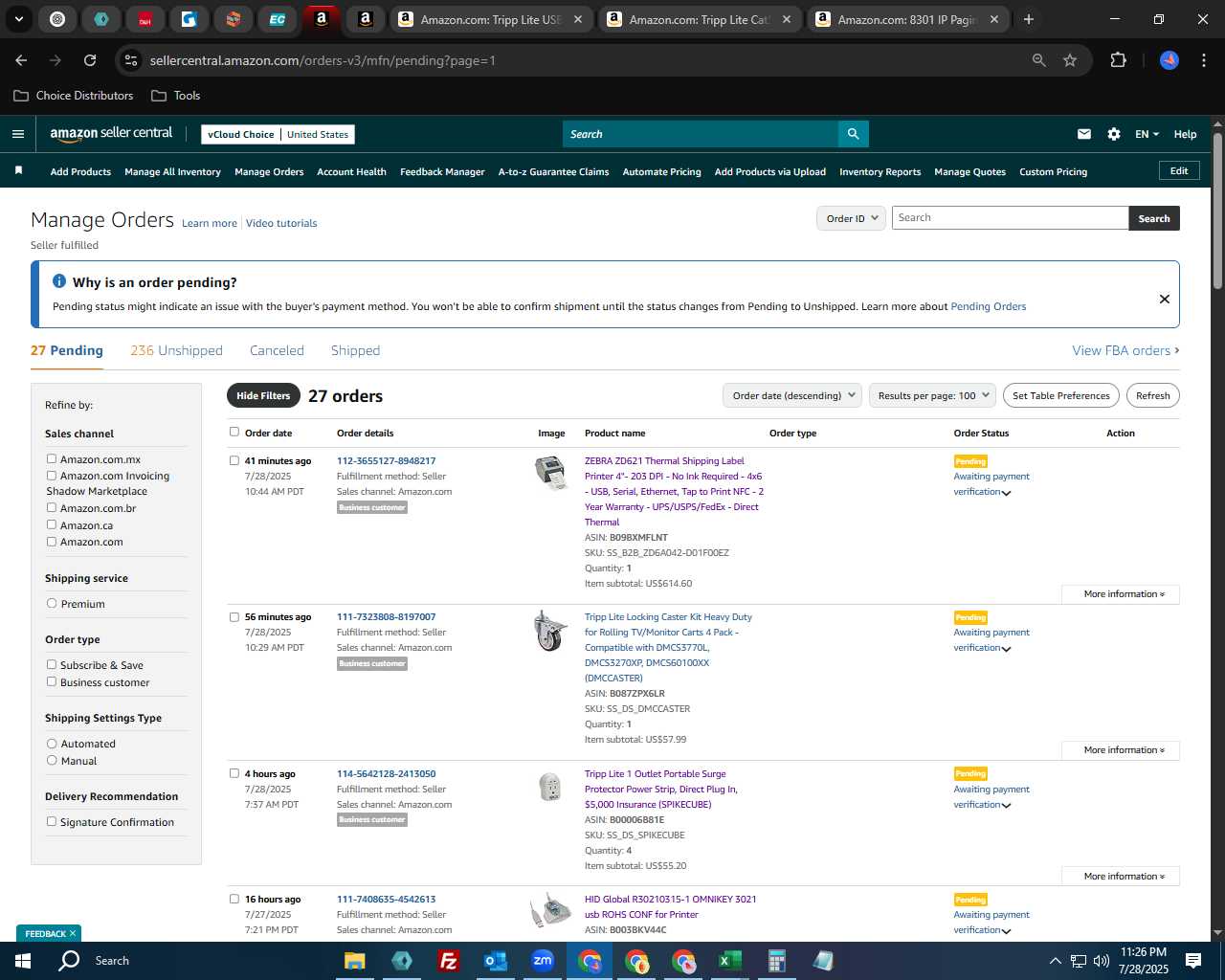
Task: Open the Account Health menu item
Action: click(x=351, y=172)
